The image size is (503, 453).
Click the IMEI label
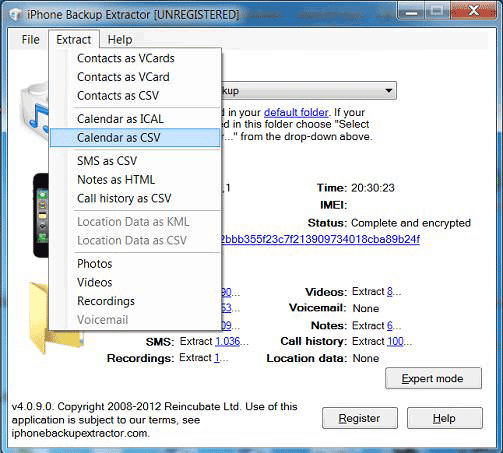click(333, 205)
